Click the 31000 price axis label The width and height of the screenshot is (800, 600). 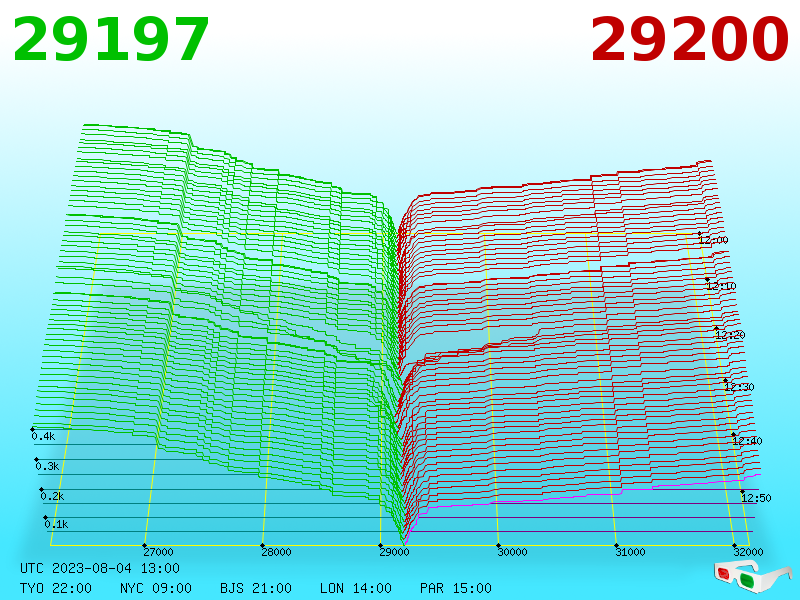[x=630, y=552]
